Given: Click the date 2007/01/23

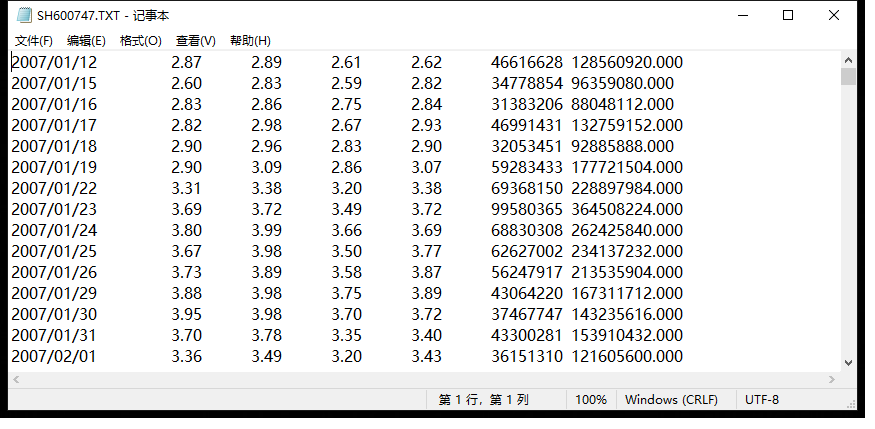Looking at the screenshot, I should (x=54, y=209).
